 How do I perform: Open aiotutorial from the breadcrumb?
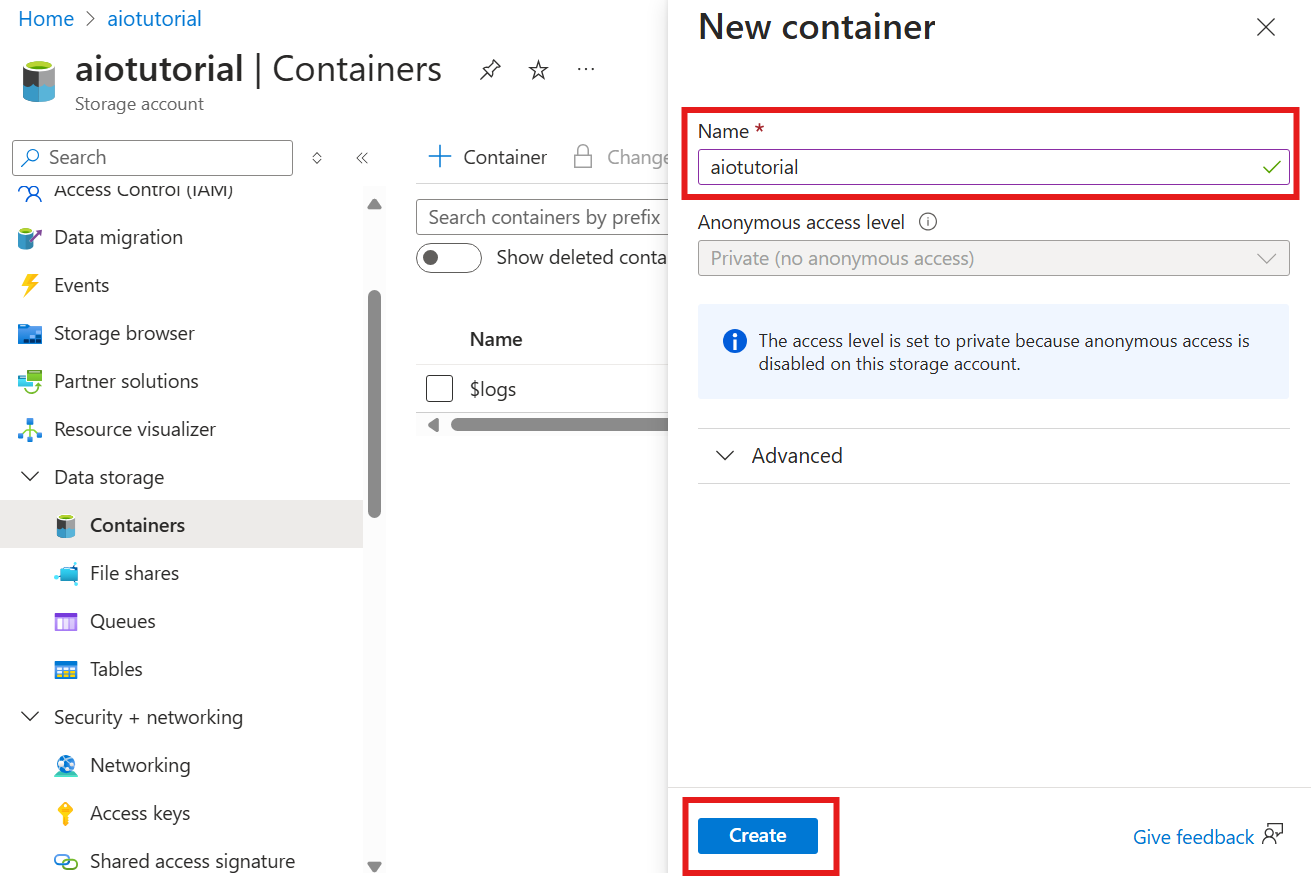coord(154,18)
